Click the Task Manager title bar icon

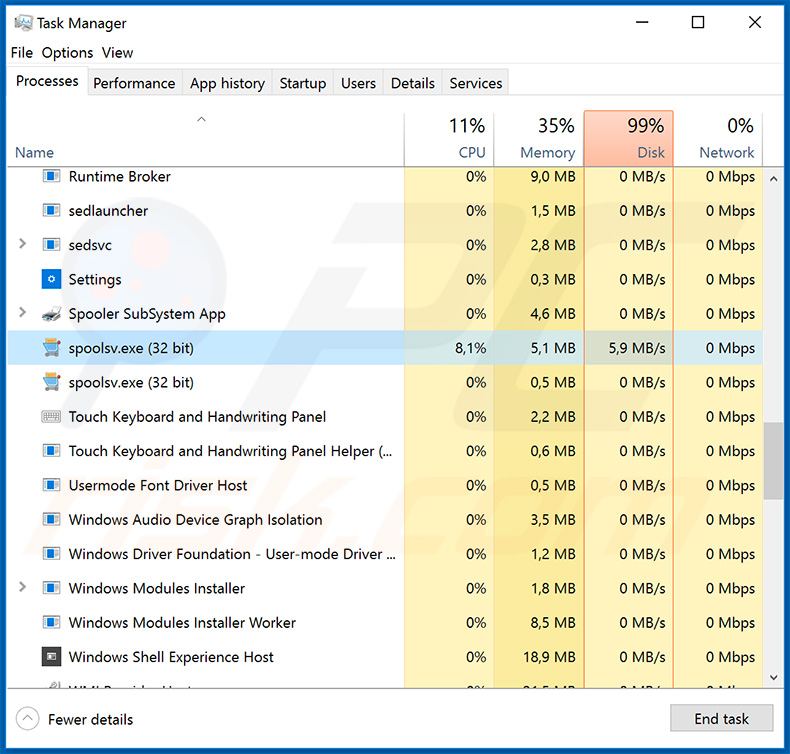(23, 23)
